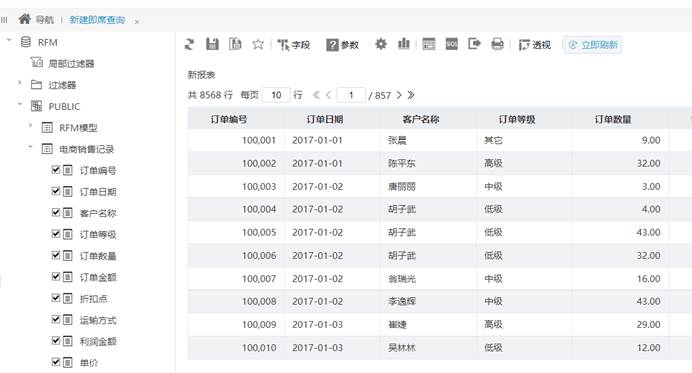Uncheck the 订单数量 field checkbox
Screen dimensions: 692x373
(x=56, y=255)
